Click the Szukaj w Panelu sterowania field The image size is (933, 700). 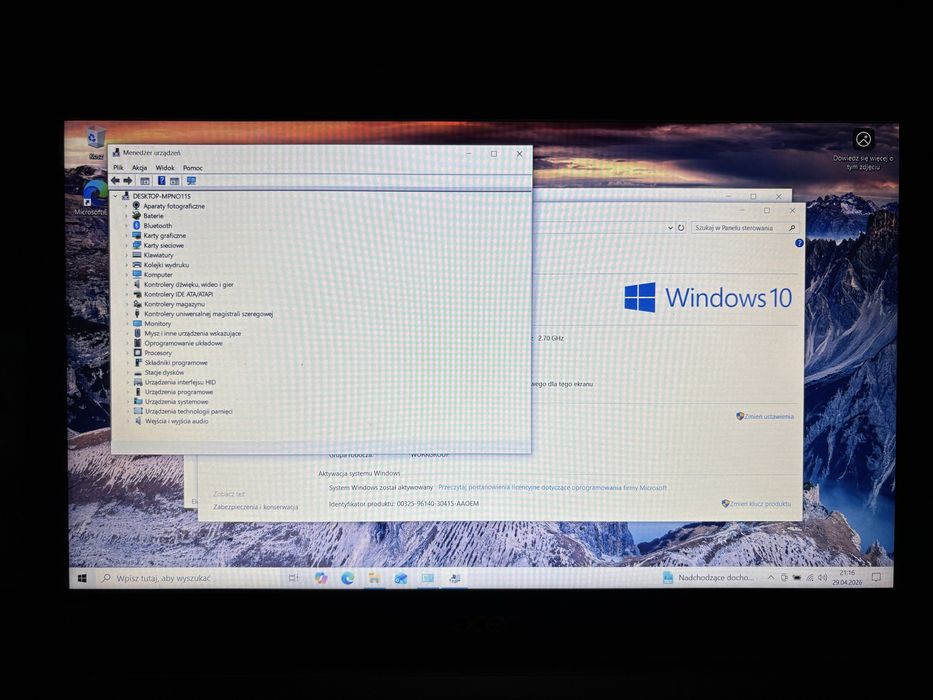[744, 227]
